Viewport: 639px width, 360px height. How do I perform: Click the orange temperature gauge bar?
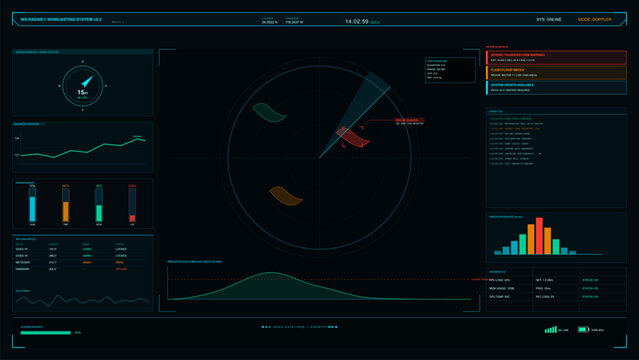(x=66, y=205)
